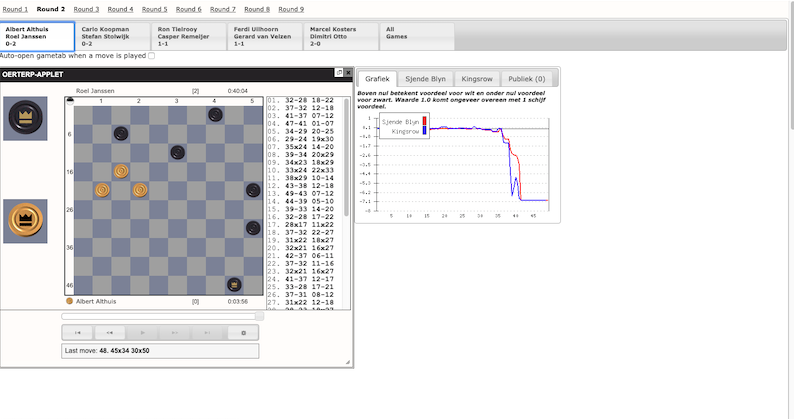This screenshot has height=419, width=794.
Task: Enable auto-open gametab when move is played
Action: [x=151, y=56]
